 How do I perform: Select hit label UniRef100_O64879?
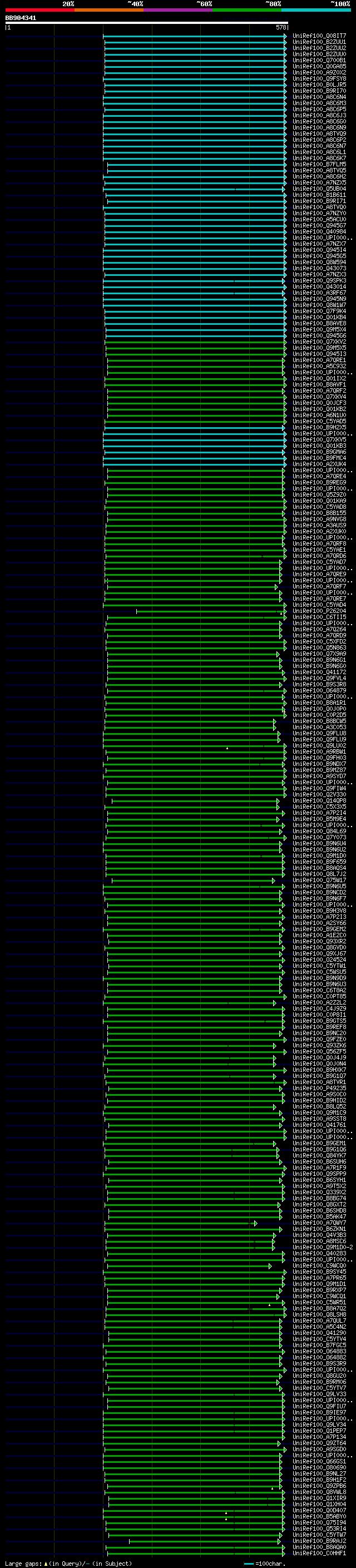(319, 690)
